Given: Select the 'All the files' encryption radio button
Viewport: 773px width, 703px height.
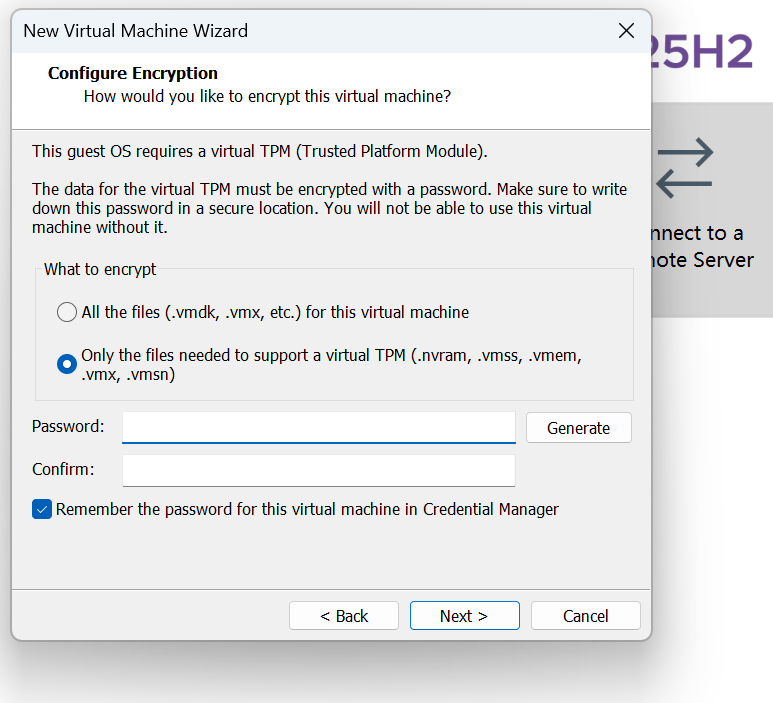Looking at the screenshot, I should coord(67,312).
